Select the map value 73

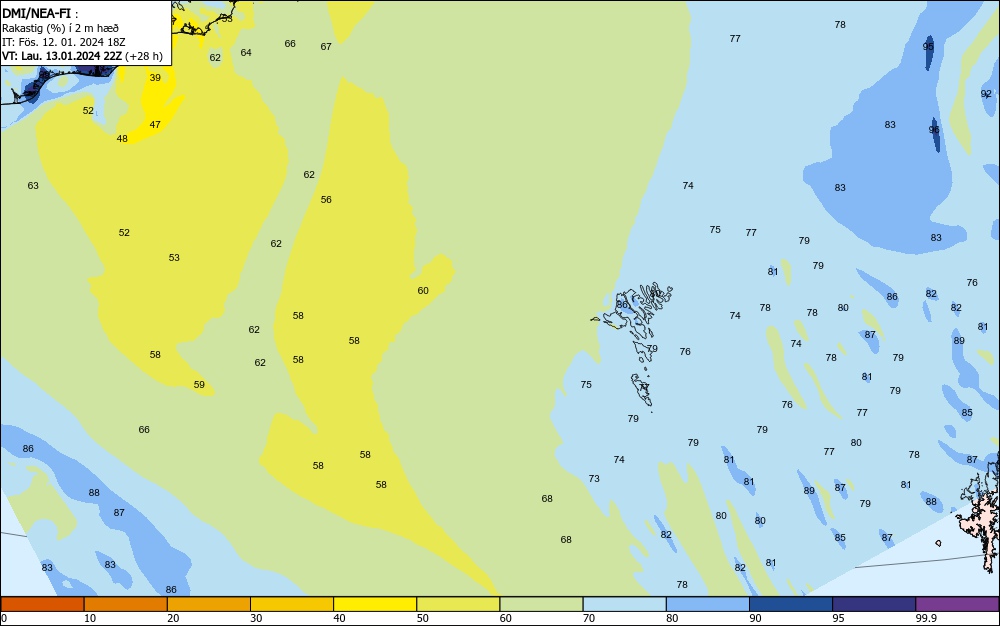tap(594, 479)
